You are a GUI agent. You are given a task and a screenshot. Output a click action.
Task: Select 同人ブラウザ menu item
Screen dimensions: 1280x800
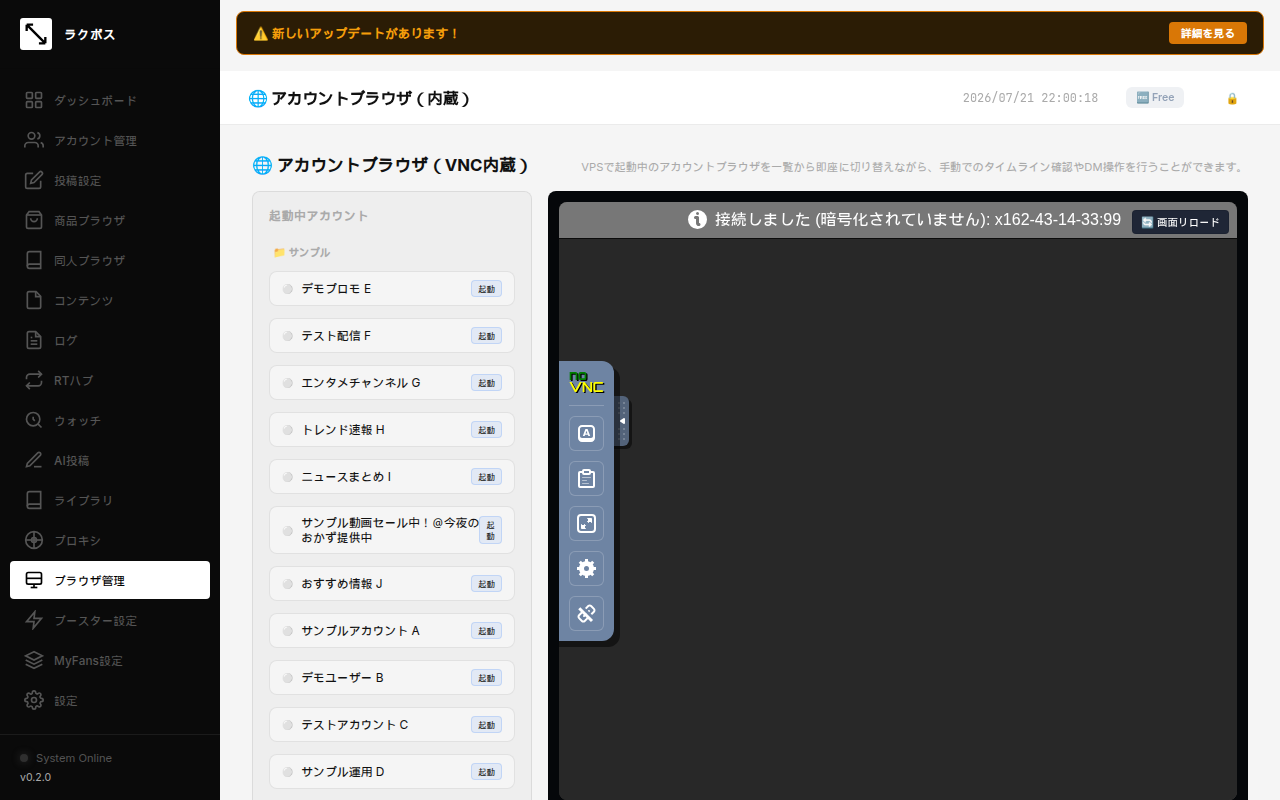[x=110, y=260]
